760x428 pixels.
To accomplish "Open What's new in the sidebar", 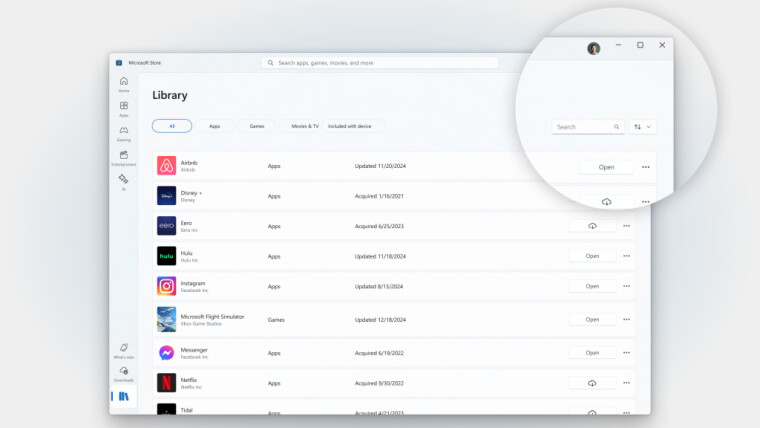I will [x=124, y=350].
